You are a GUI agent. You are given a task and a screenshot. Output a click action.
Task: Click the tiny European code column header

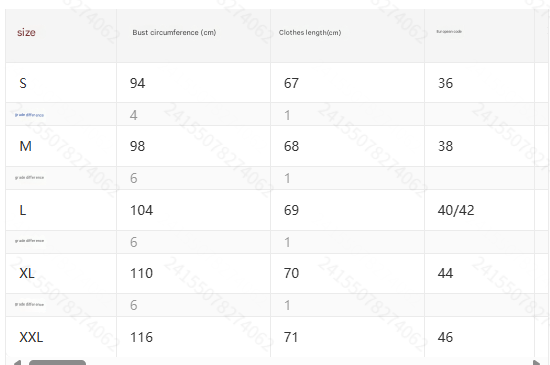point(449,32)
